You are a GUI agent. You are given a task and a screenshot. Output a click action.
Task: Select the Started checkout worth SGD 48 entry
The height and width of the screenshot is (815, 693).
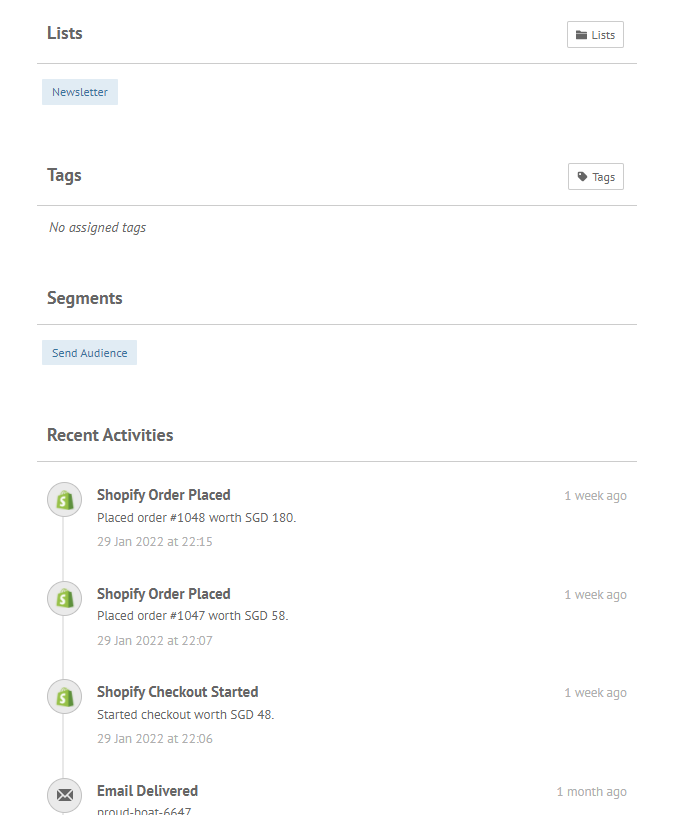coord(186,714)
